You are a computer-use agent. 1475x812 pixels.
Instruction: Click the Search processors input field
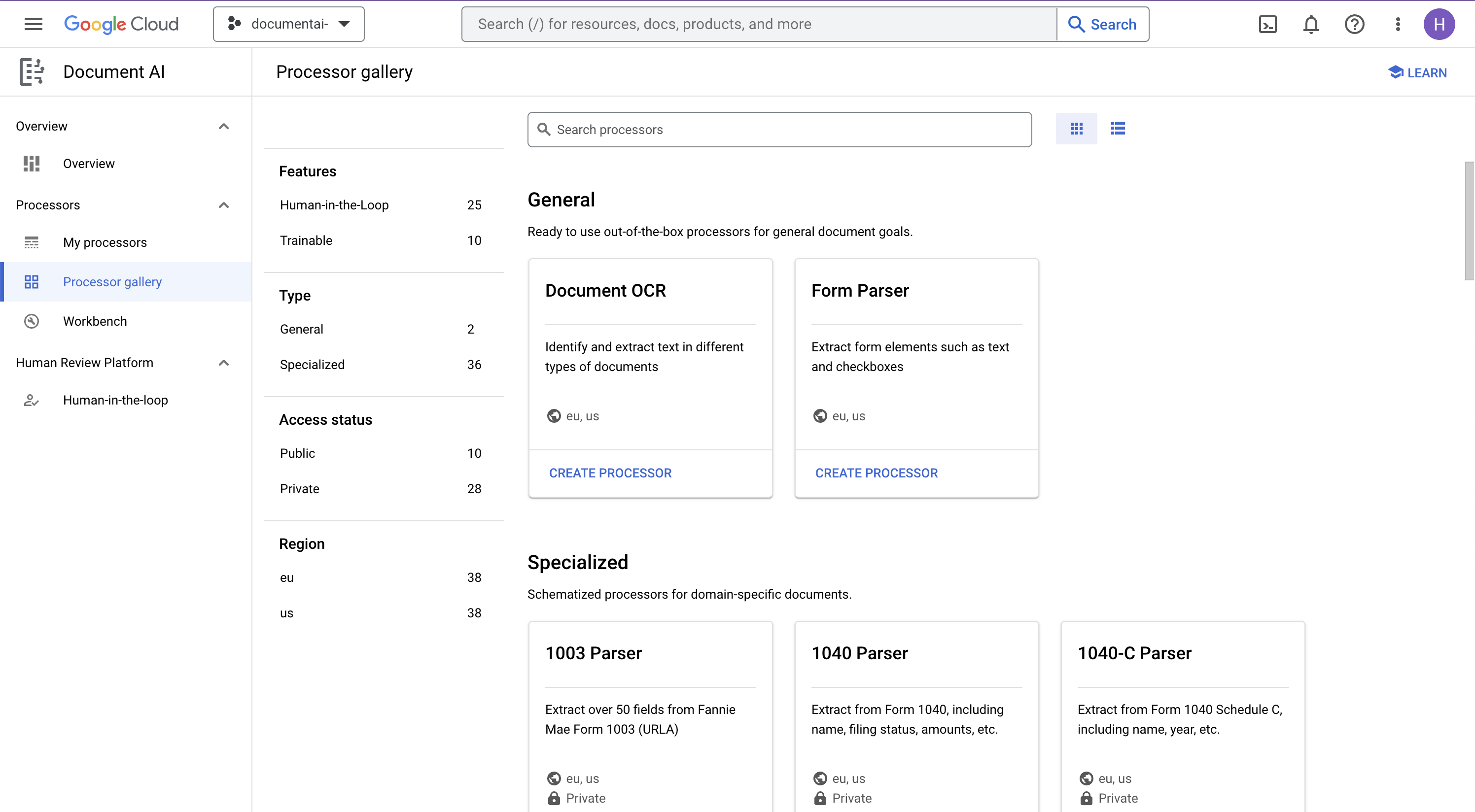[x=780, y=129]
